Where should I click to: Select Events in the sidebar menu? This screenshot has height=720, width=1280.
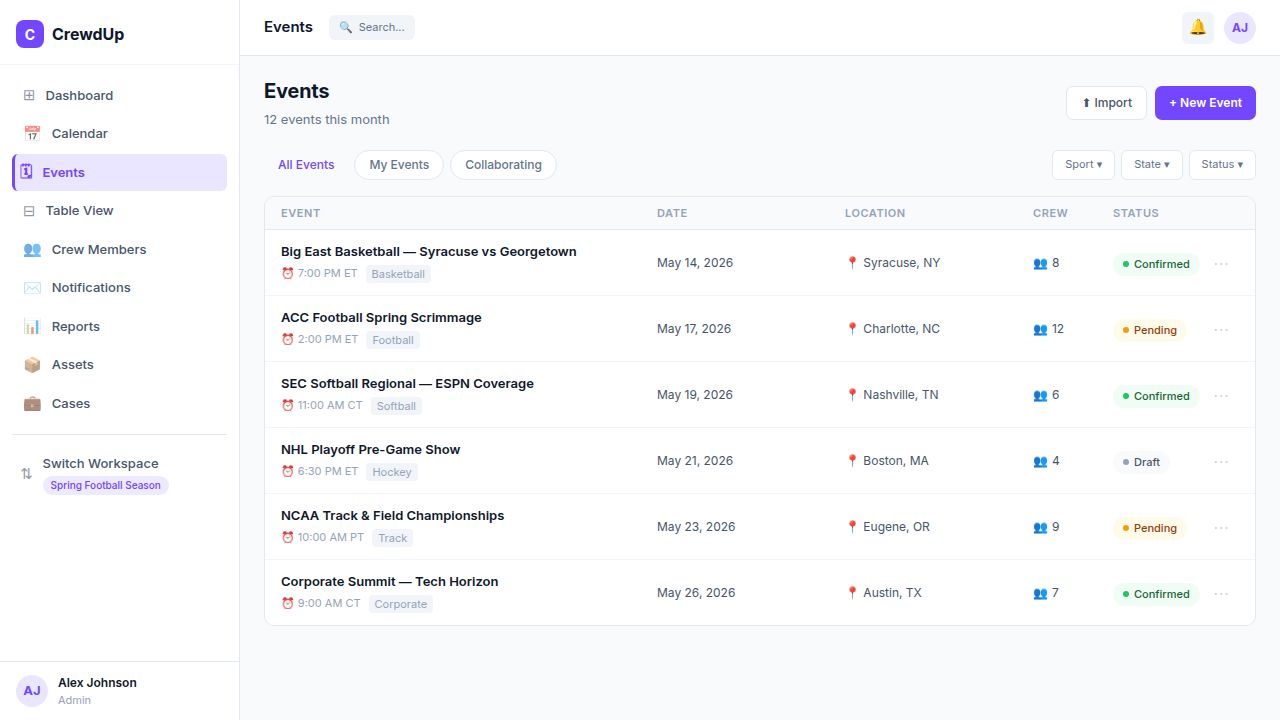(x=120, y=173)
